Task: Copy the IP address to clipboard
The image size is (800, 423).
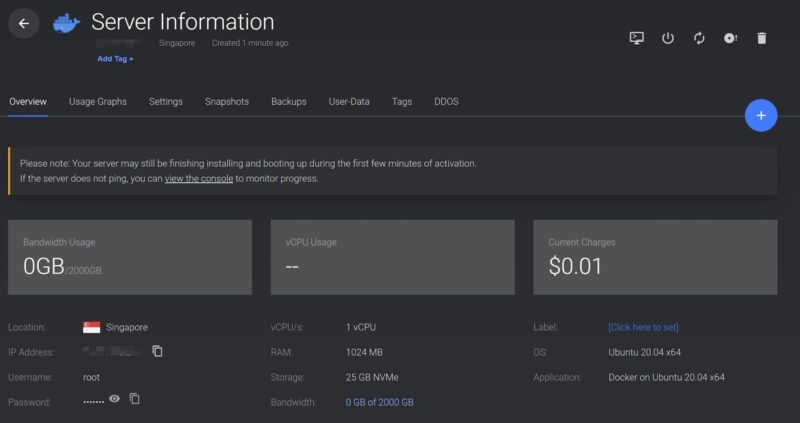Action: point(157,351)
